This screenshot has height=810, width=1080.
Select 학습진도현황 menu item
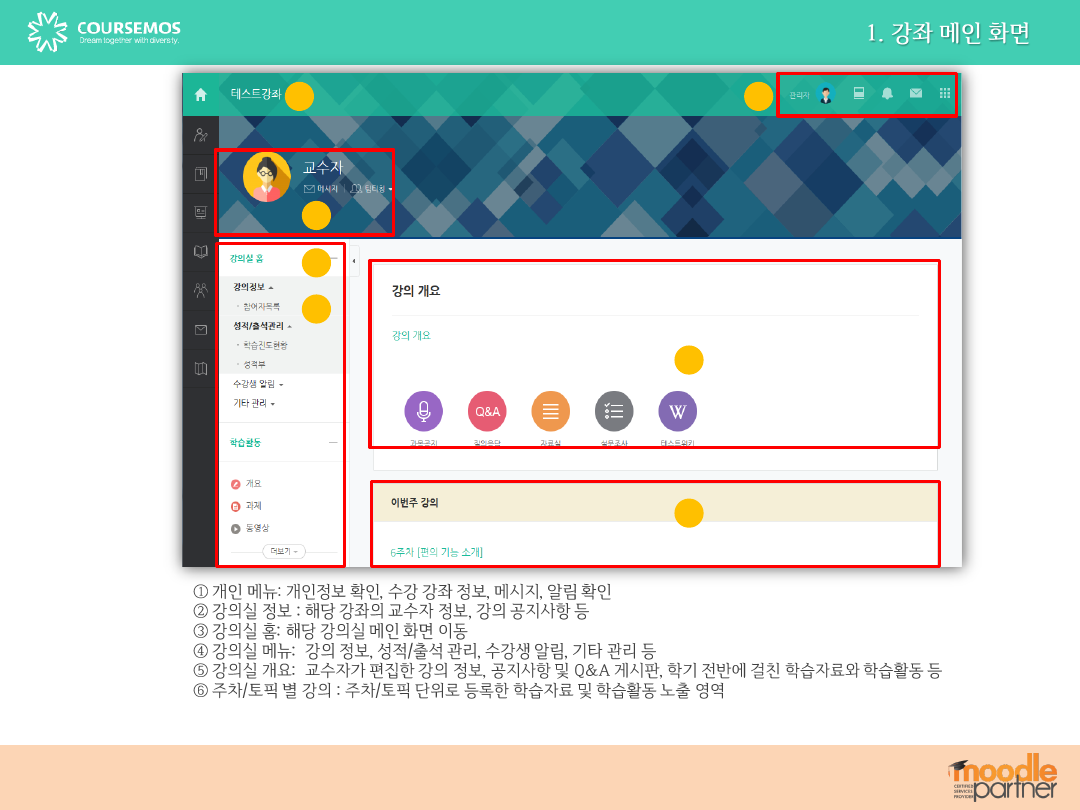[265, 345]
